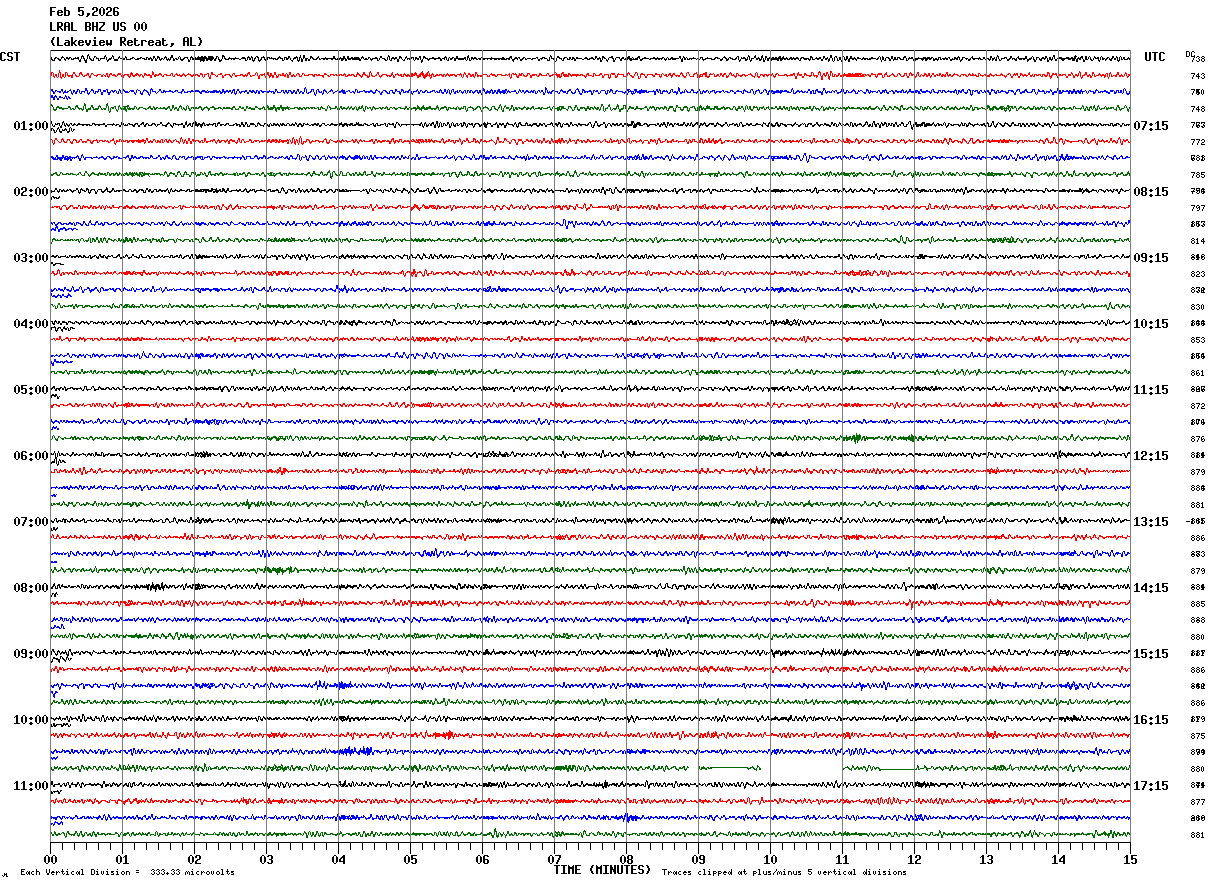1210x886 pixels.
Task: Click the UTC timezone label
Action: pyautogui.click(x=1155, y=57)
